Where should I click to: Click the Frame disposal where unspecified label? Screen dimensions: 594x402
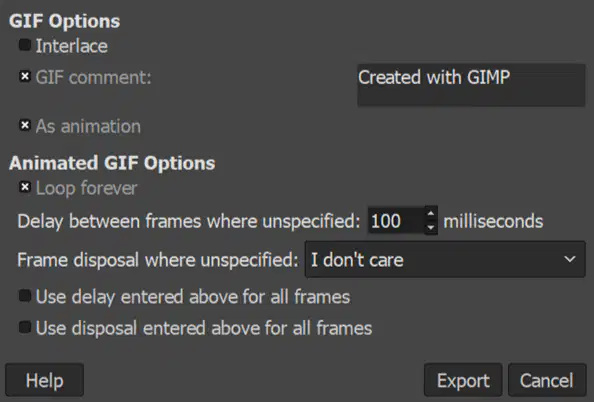158,260
